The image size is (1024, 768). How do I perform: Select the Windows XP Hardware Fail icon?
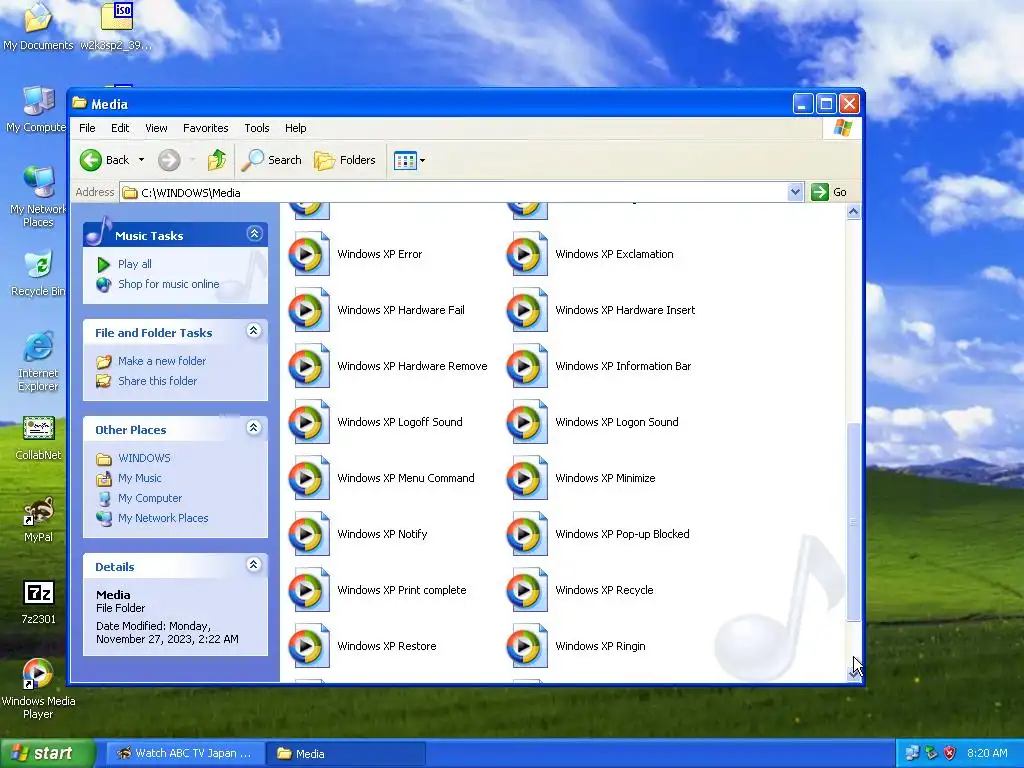[309, 310]
